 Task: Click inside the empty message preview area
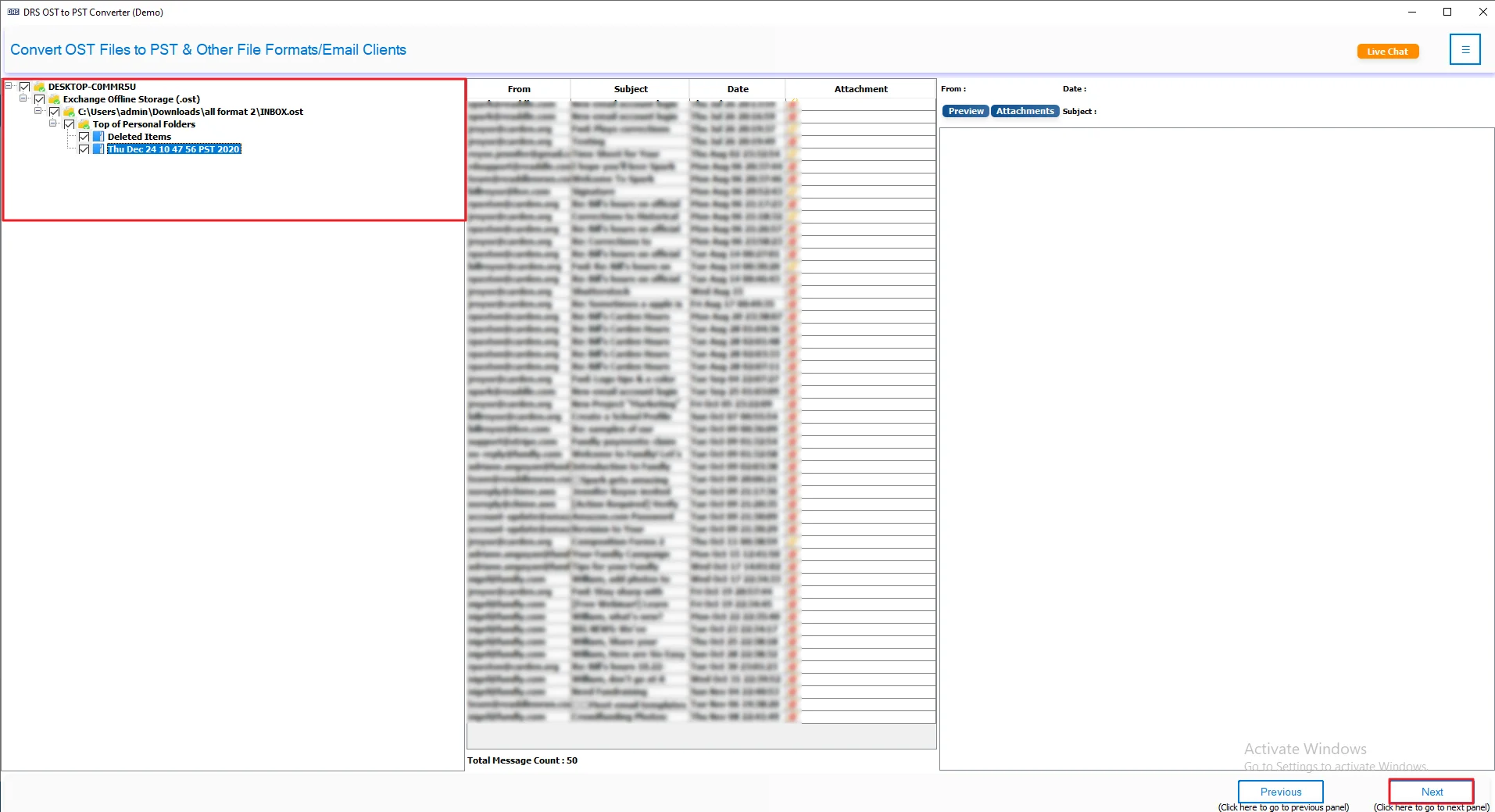pyautogui.click(x=1217, y=449)
